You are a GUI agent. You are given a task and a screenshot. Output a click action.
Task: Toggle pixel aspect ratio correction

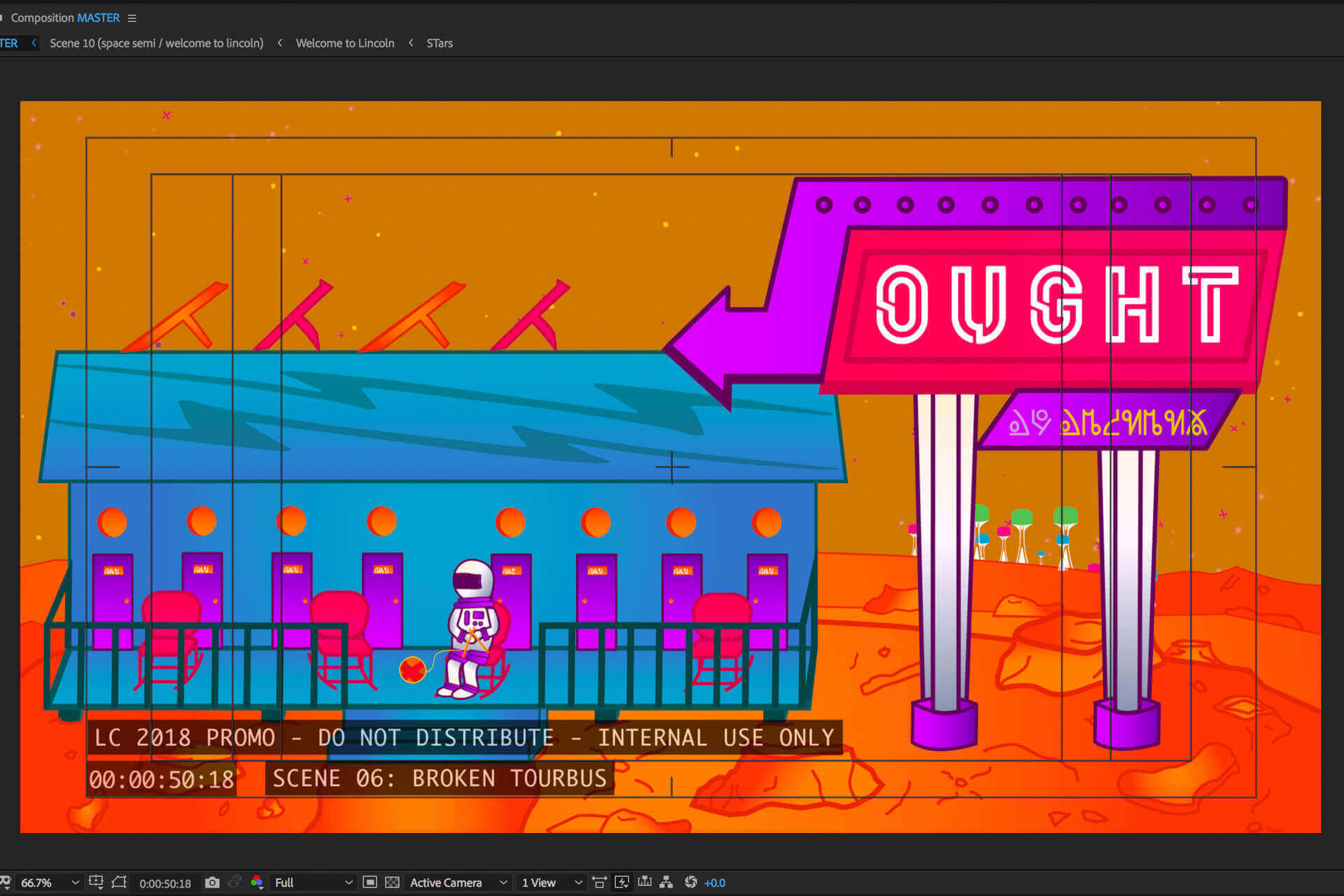[x=600, y=883]
